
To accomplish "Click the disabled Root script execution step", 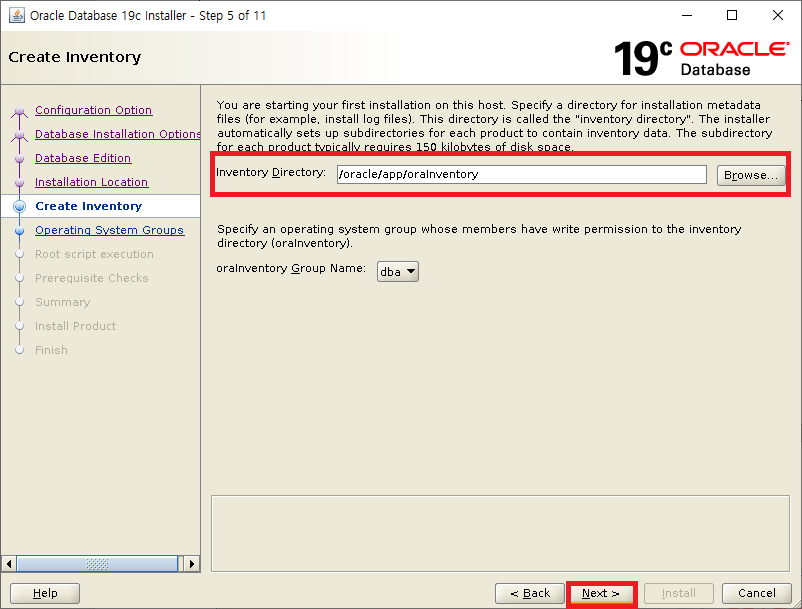I will pos(94,254).
